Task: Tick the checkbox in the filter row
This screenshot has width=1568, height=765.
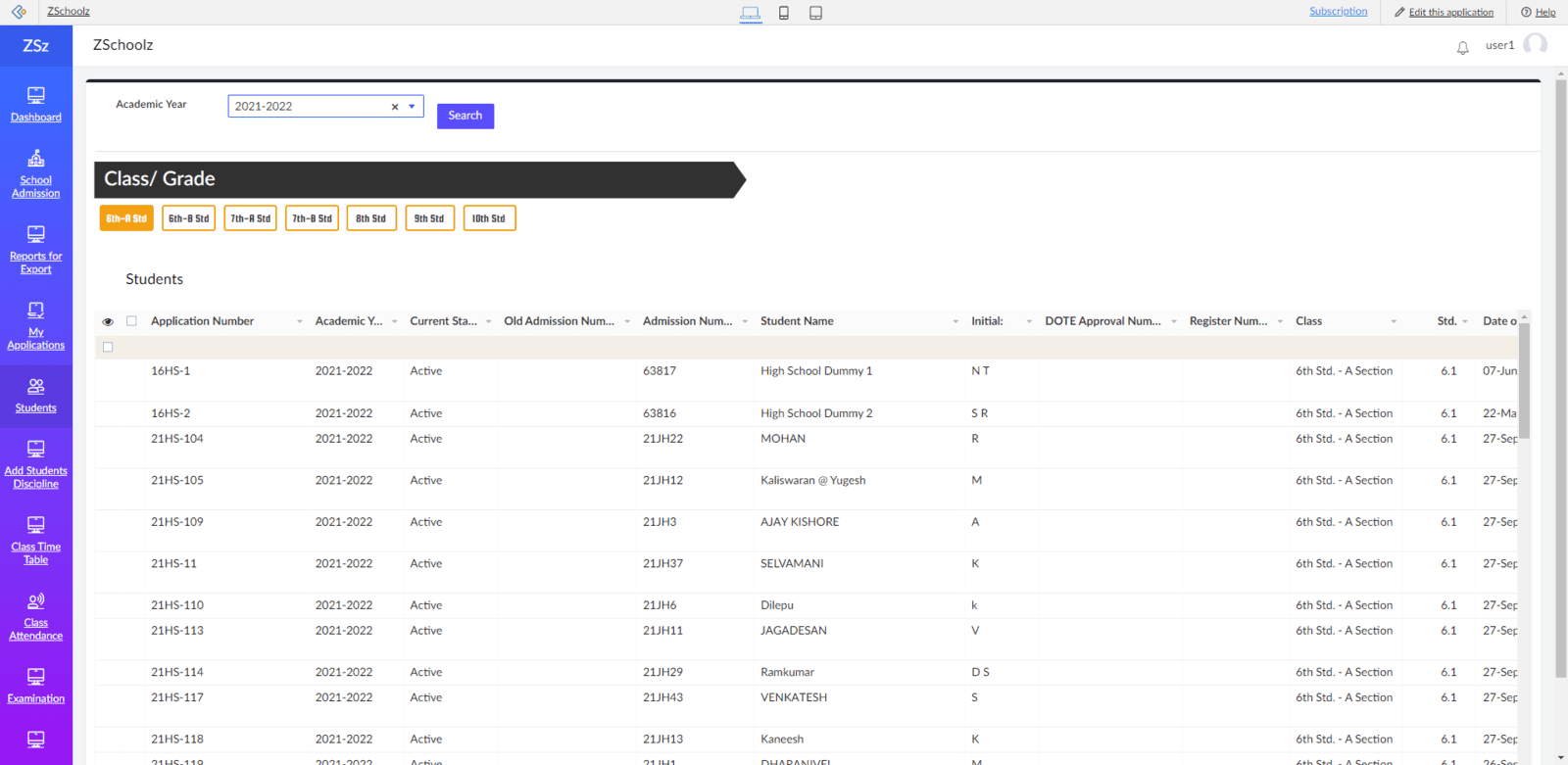Action: 108,347
